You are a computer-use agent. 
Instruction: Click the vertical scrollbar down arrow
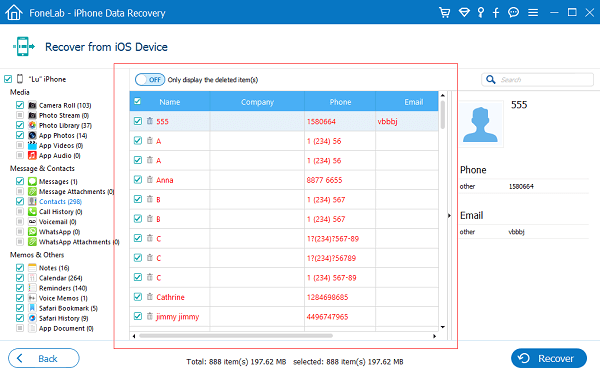[x=443, y=327]
